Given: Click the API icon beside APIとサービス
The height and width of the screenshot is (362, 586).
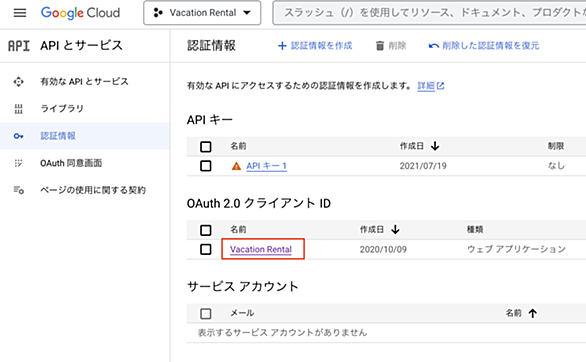Looking at the screenshot, I should click(x=19, y=46).
